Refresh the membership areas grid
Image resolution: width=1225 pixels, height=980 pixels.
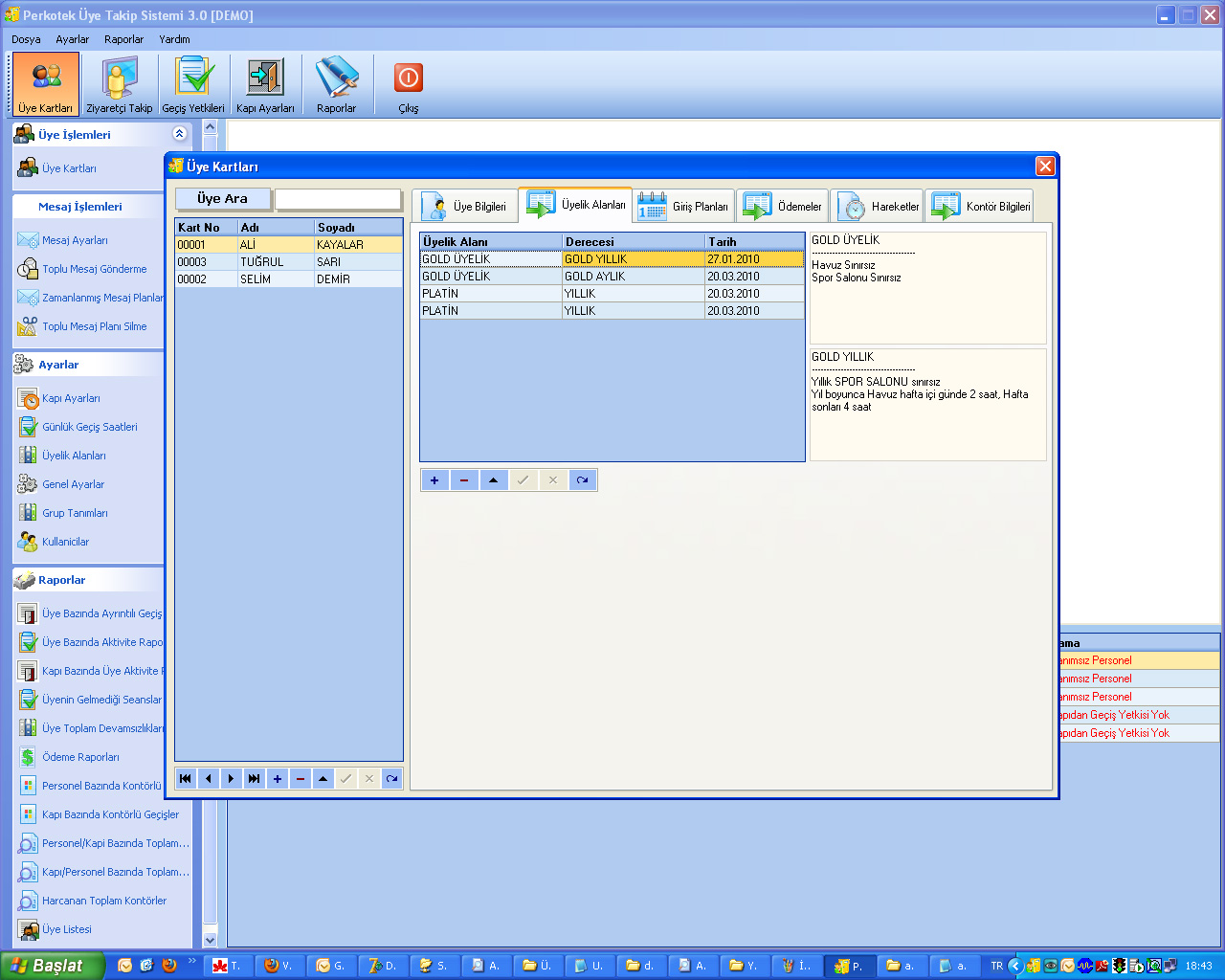pyautogui.click(x=582, y=480)
